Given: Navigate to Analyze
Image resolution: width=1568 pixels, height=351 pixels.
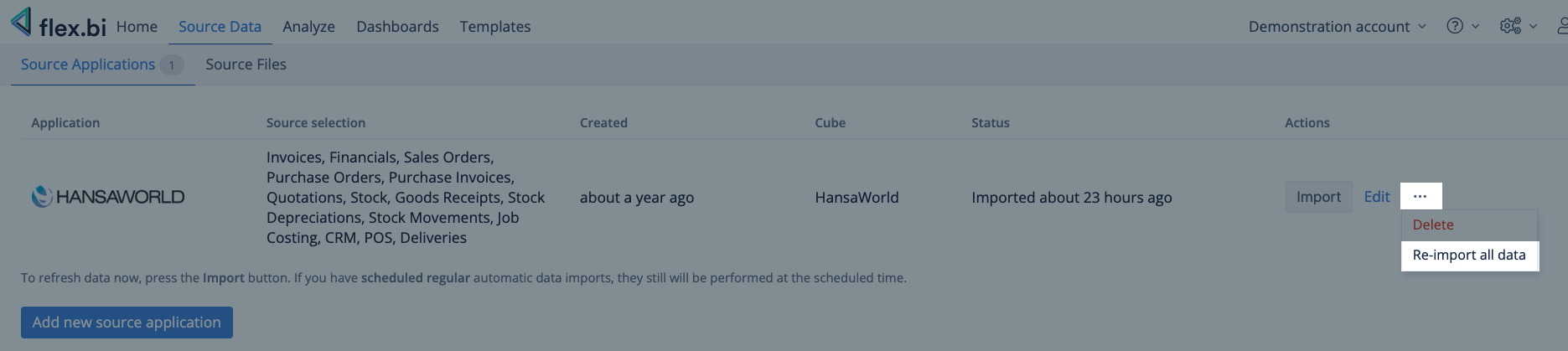Looking at the screenshot, I should click(x=308, y=27).
